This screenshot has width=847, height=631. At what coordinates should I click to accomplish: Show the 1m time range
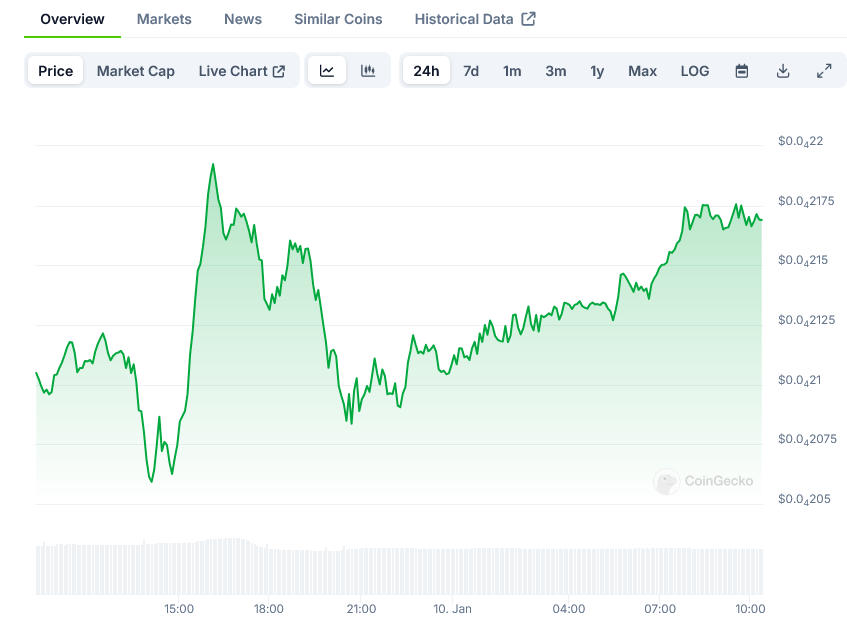tap(512, 71)
